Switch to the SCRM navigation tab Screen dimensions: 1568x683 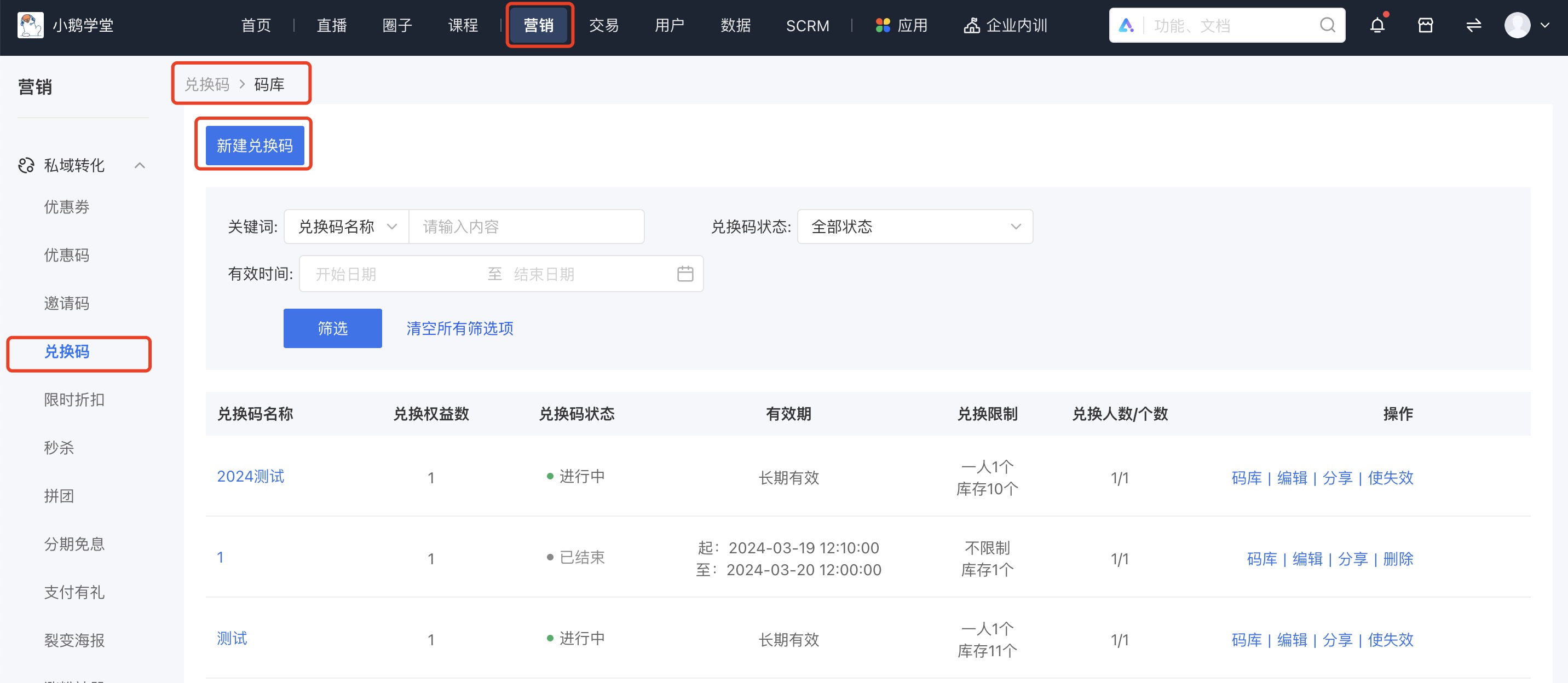(808, 25)
